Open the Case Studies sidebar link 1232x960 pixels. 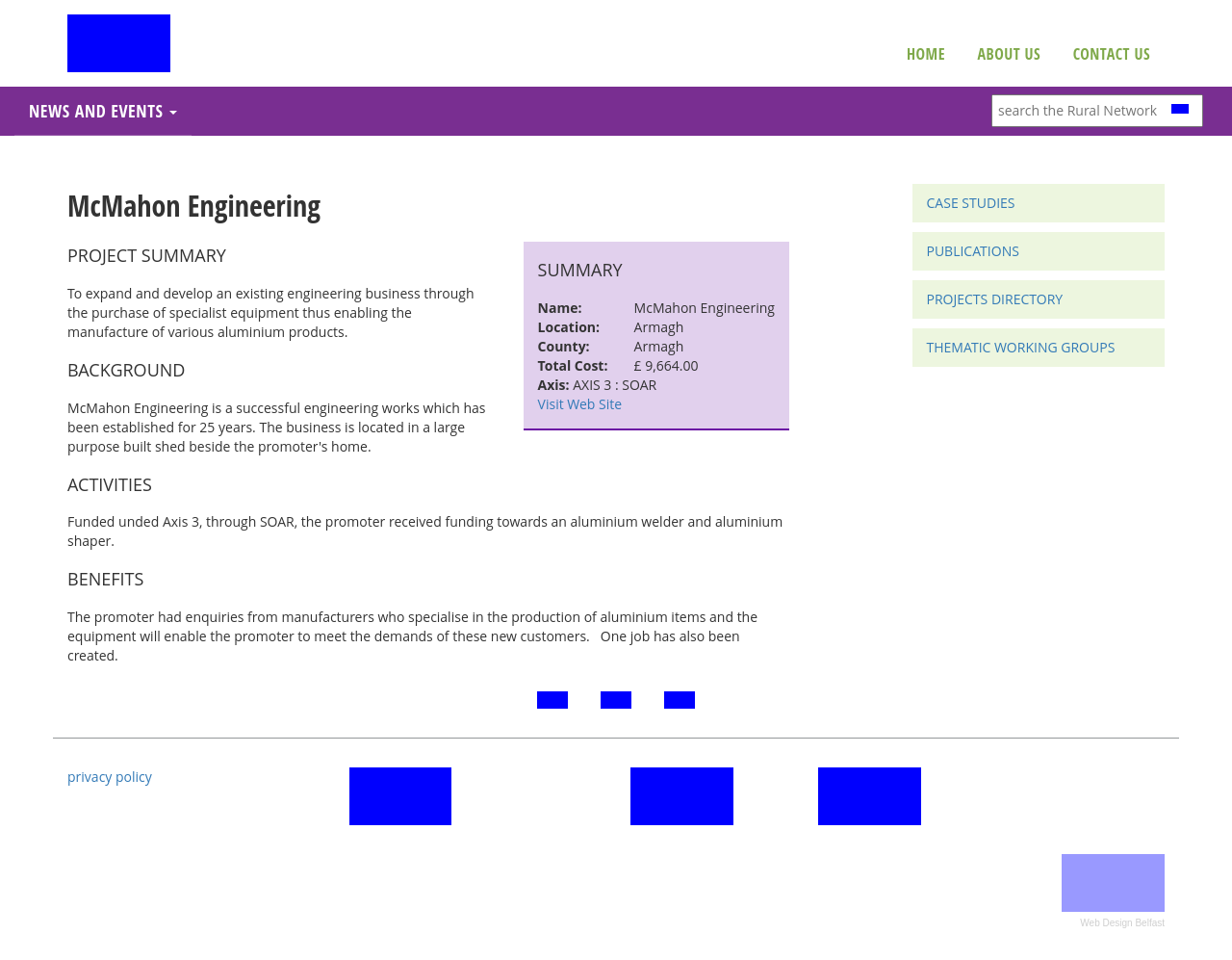[970, 203]
